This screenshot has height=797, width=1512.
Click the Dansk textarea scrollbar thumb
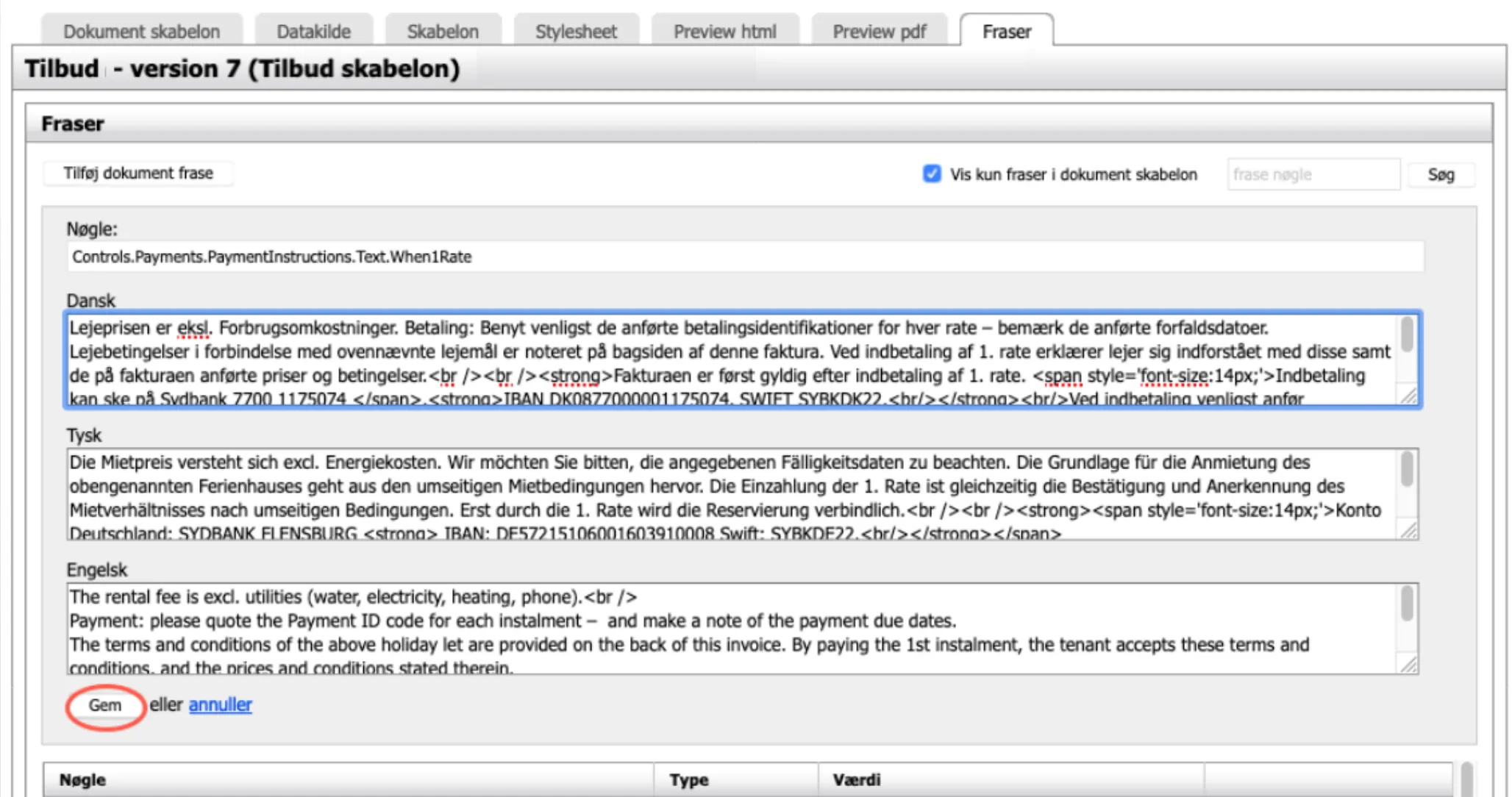click(1406, 335)
